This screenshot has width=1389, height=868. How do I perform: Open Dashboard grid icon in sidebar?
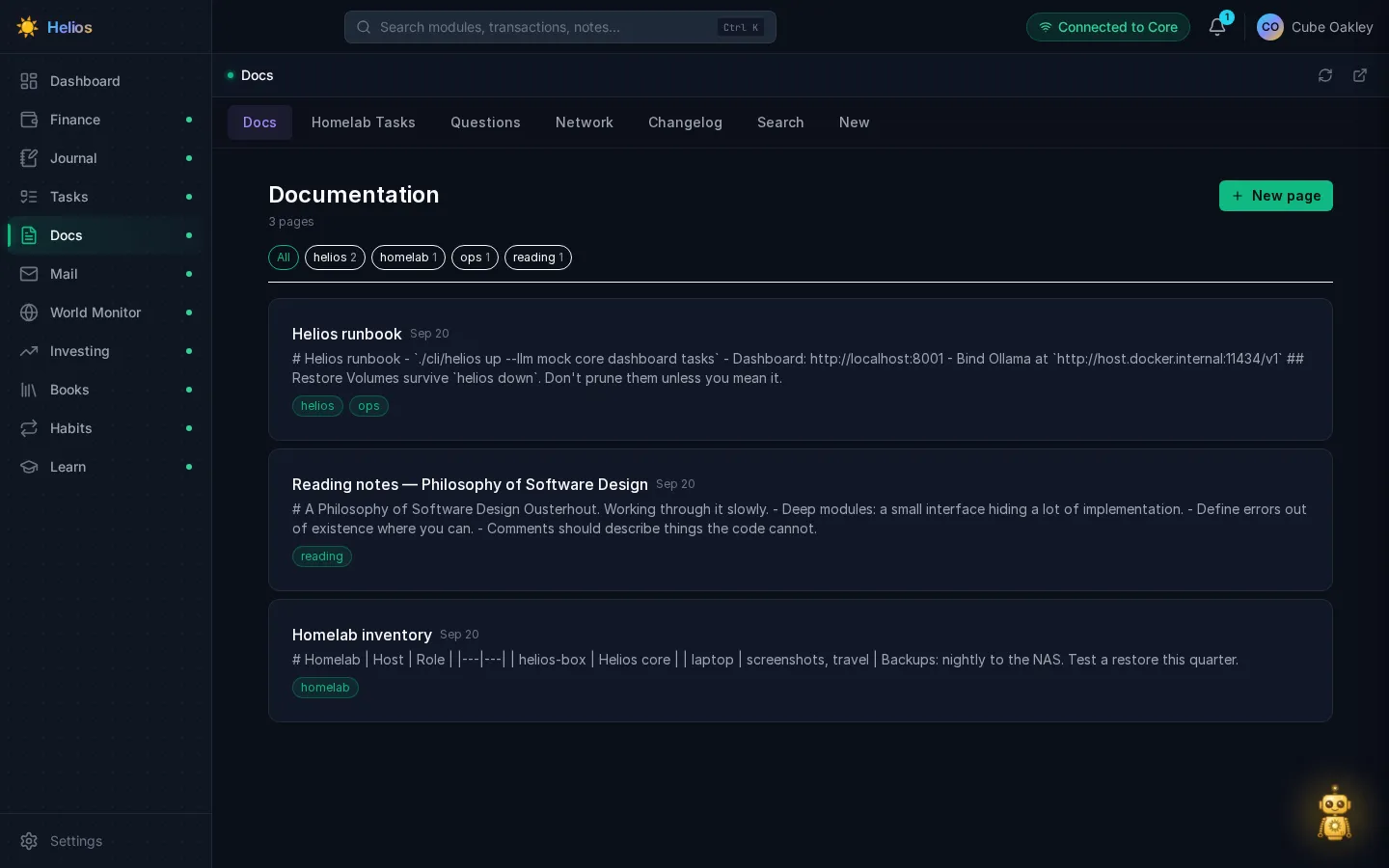[x=29, y=81]
